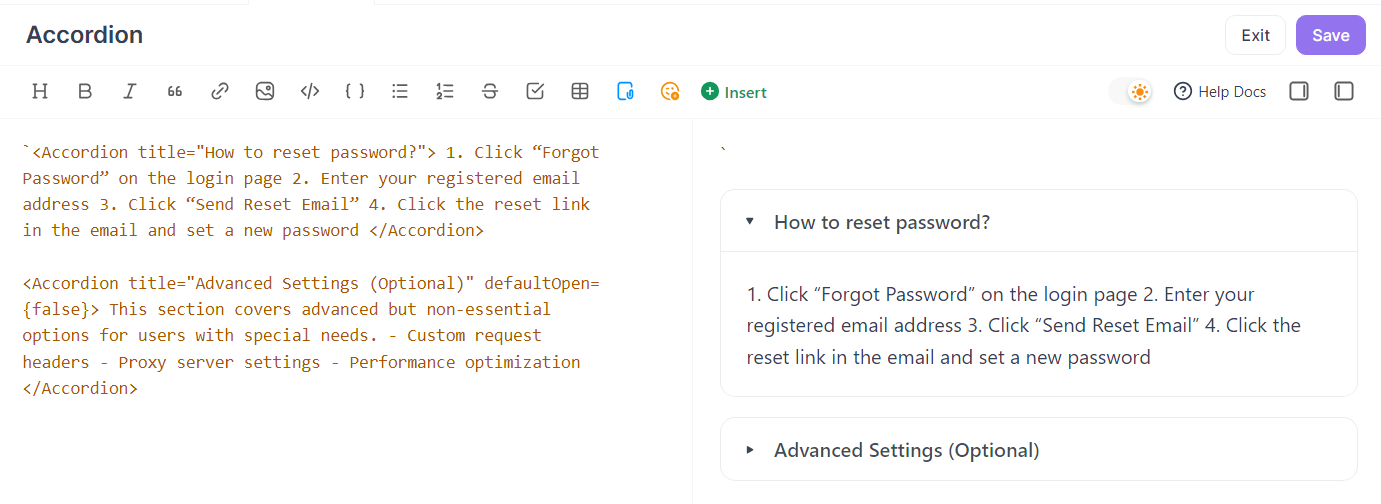The width and height of the screenshot is (1381, 504).
Task: Toggle the light/dark theme switch
Action: pos(1131,92)
